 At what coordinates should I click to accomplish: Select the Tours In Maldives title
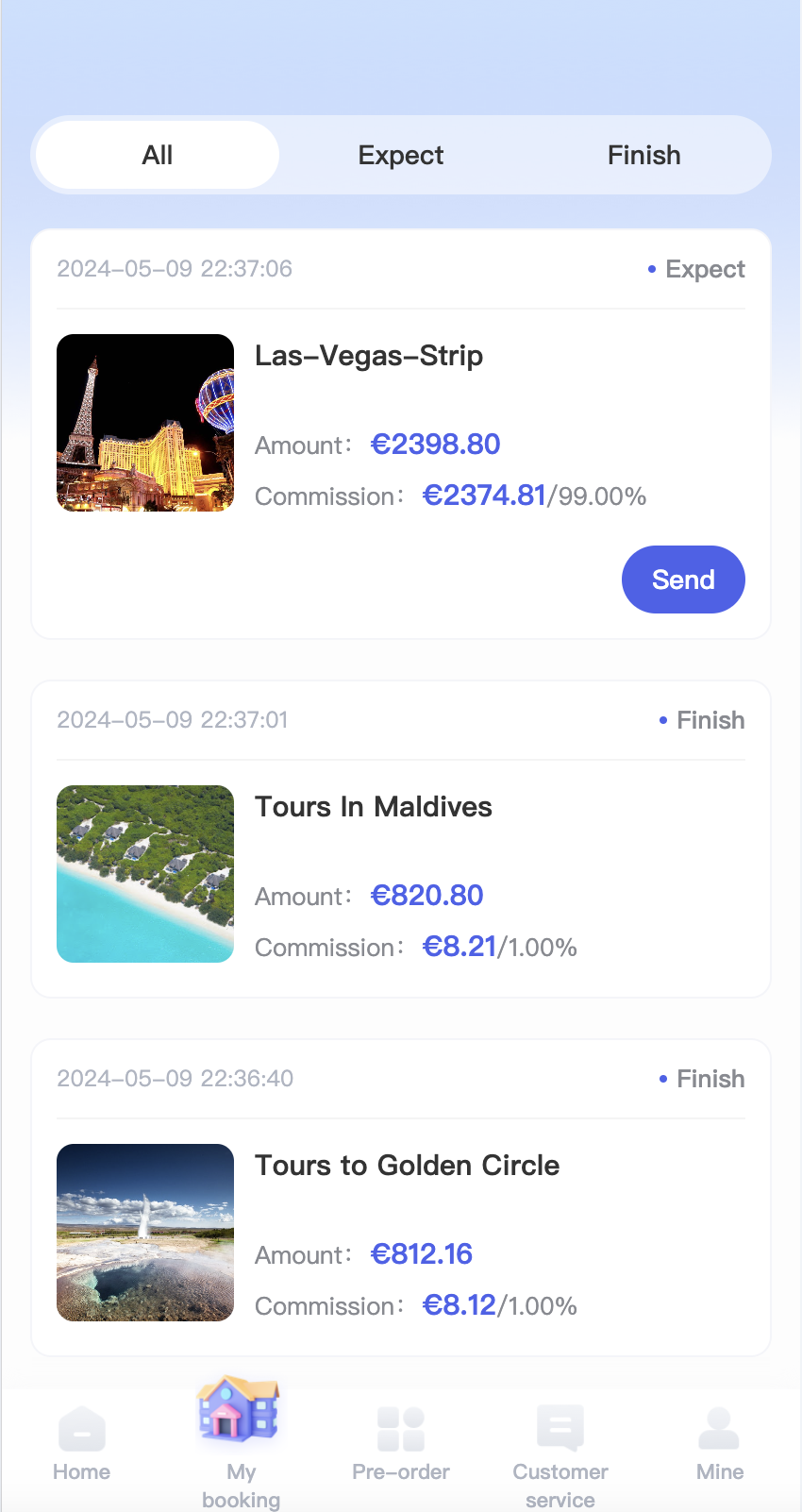tap(374, 807)
